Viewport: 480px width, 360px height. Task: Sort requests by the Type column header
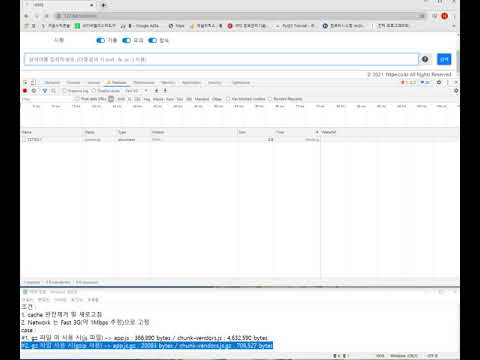click(133, 132)
